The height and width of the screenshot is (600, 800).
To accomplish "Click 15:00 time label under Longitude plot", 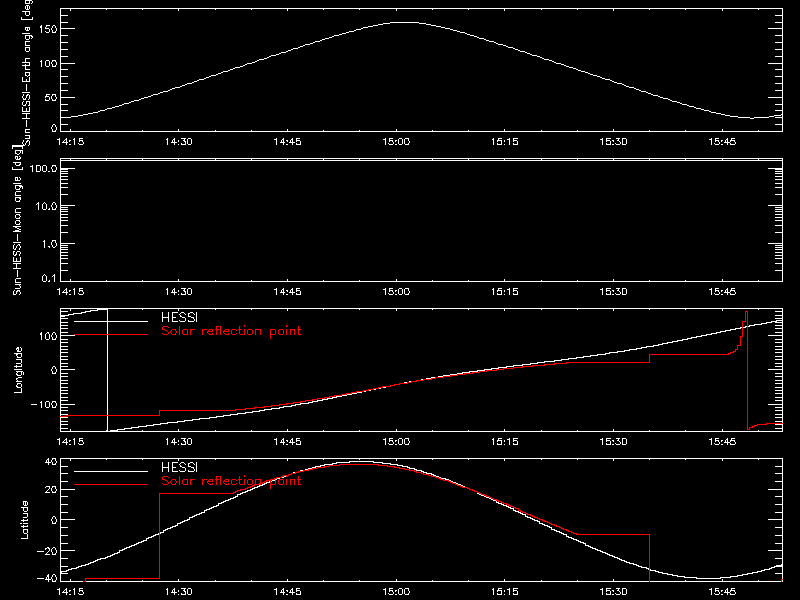I will point(396,442).
